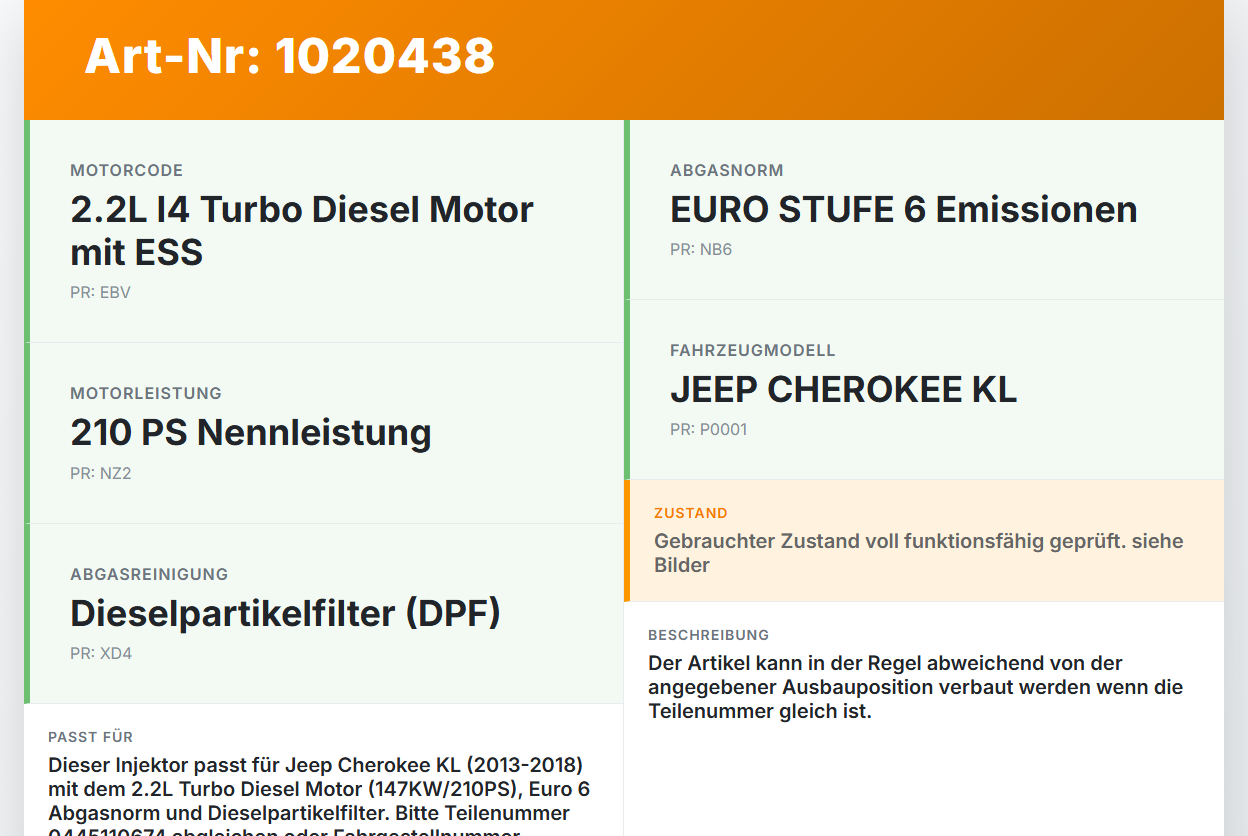Click the 'Dieser Injektor passt für Jeep' paragraph
The height and width of the screenshot is (836, 1248).
pos(319,795)
